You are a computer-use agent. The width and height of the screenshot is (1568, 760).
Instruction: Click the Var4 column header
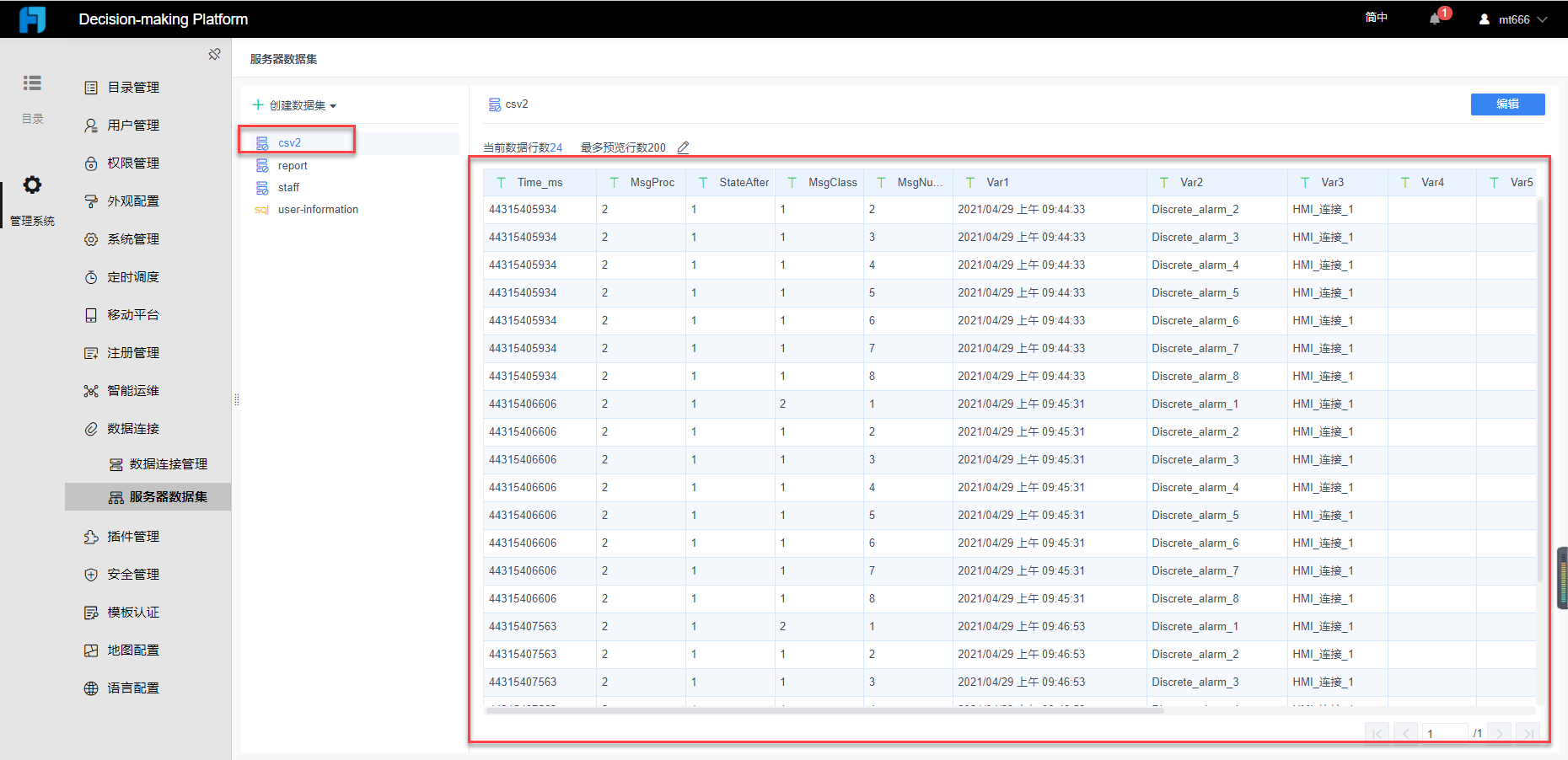click(1432, 183)
